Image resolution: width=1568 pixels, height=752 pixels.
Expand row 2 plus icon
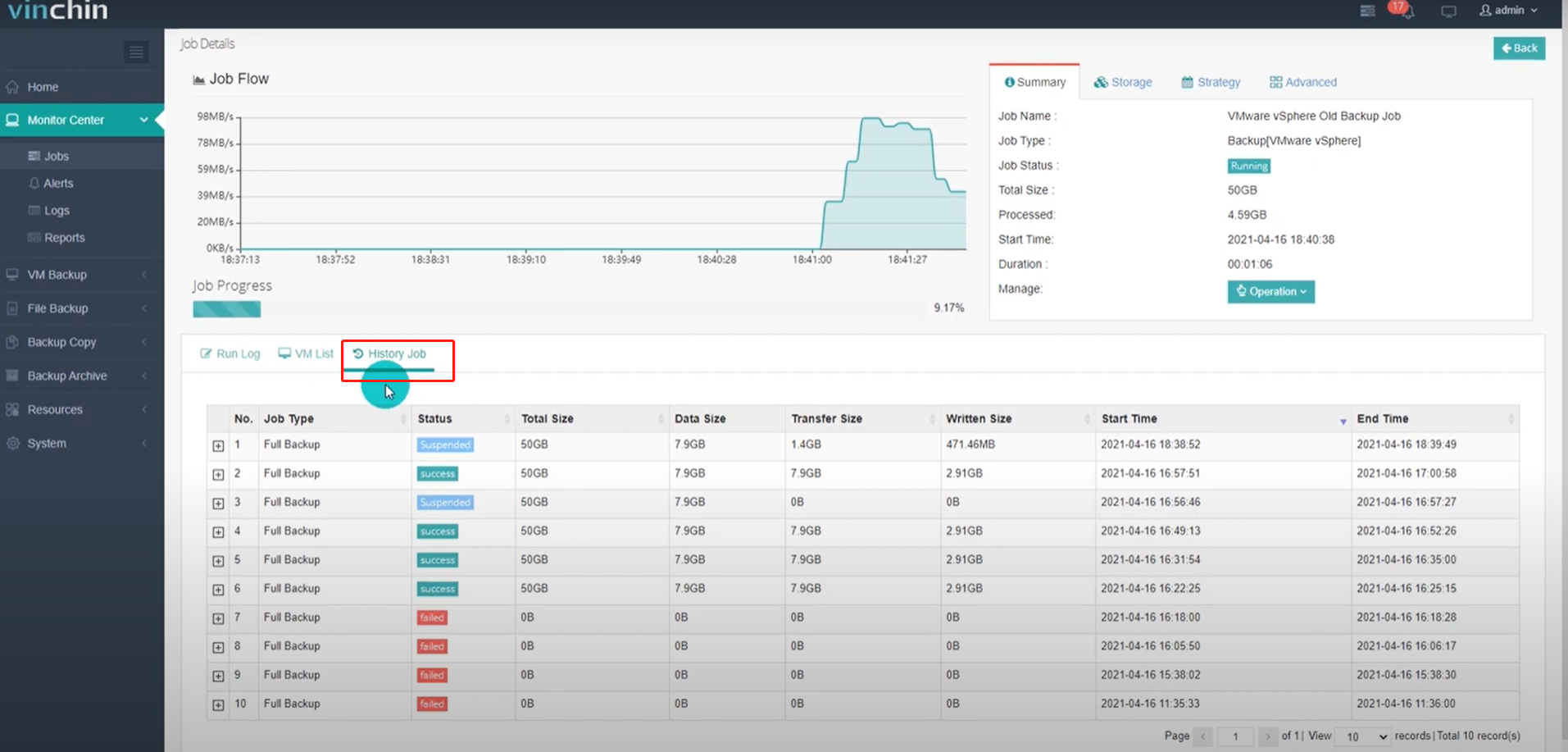(218, 475)
